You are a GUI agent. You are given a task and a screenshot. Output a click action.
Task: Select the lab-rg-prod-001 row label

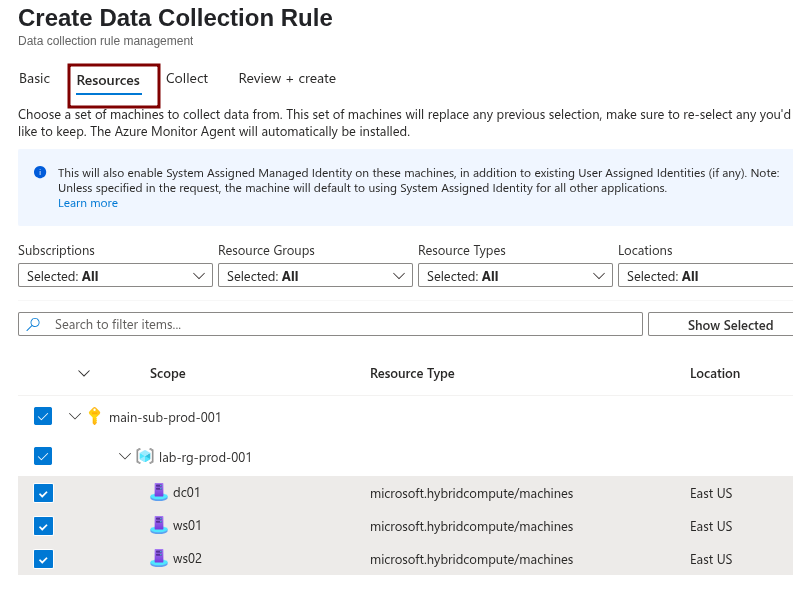click(205, 457)
